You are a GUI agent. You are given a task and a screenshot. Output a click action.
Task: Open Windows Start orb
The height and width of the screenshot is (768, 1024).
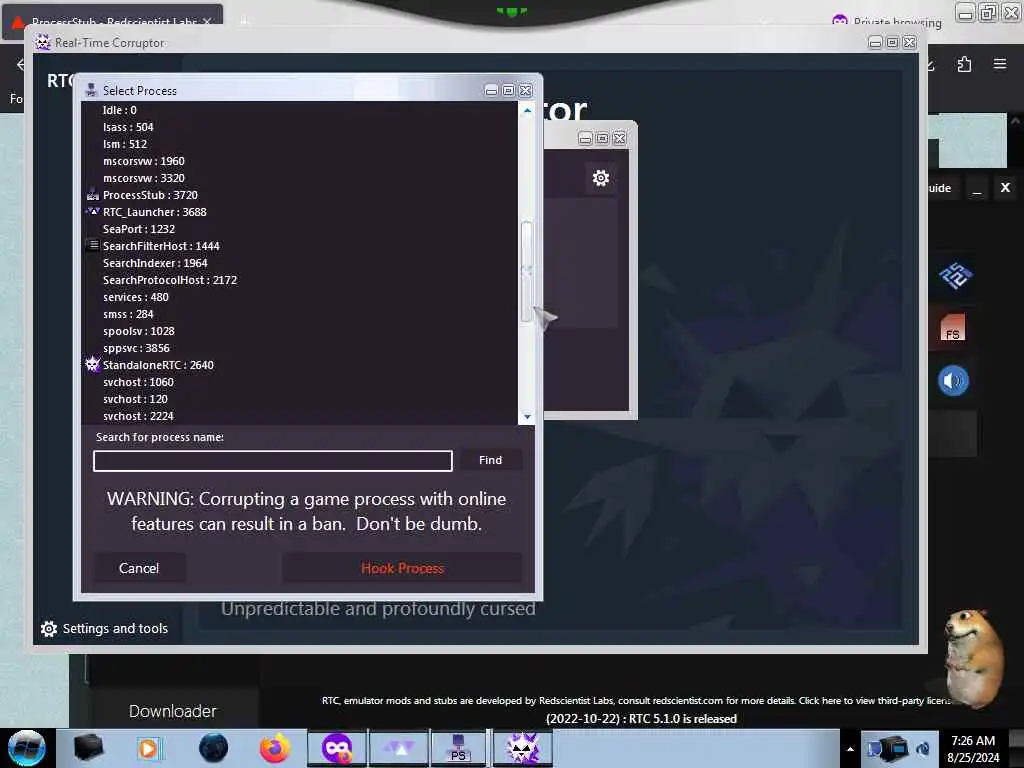coord(26,748)
